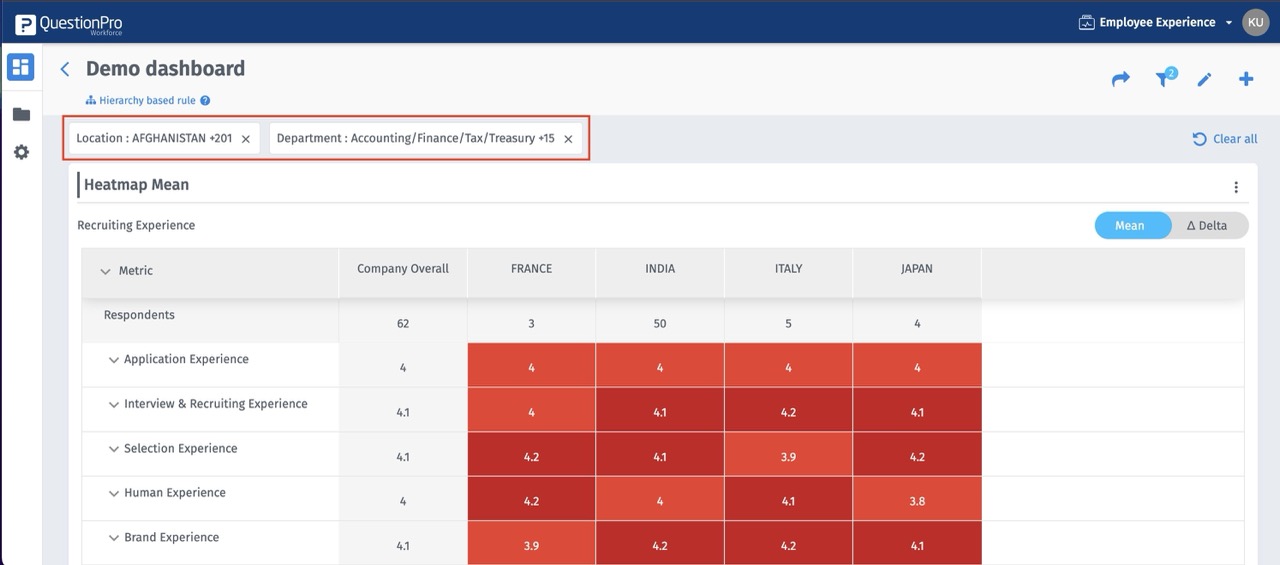
Task: Open Heatmap Mean three-dot options menu
Action: [1236, 187]
